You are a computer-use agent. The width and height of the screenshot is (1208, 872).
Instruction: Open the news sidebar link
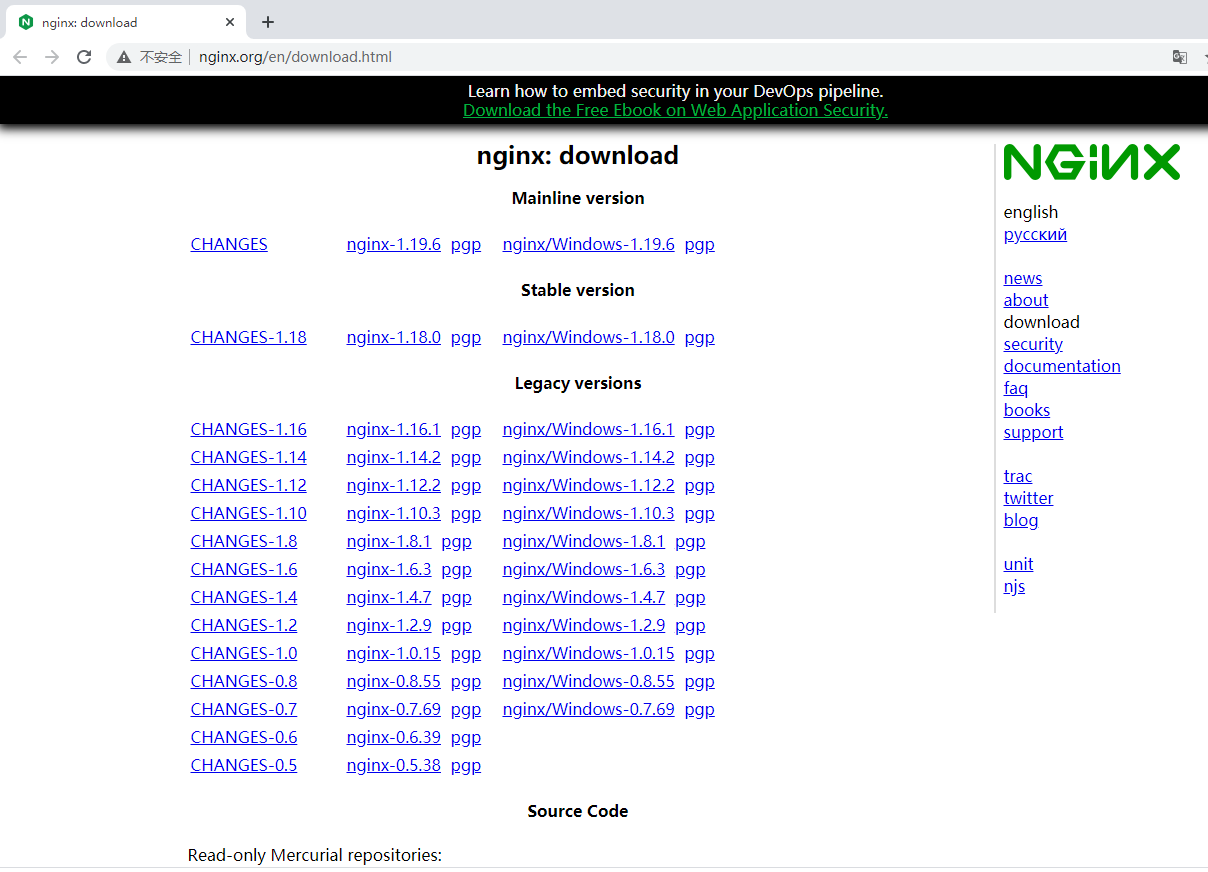[1022, 278]
